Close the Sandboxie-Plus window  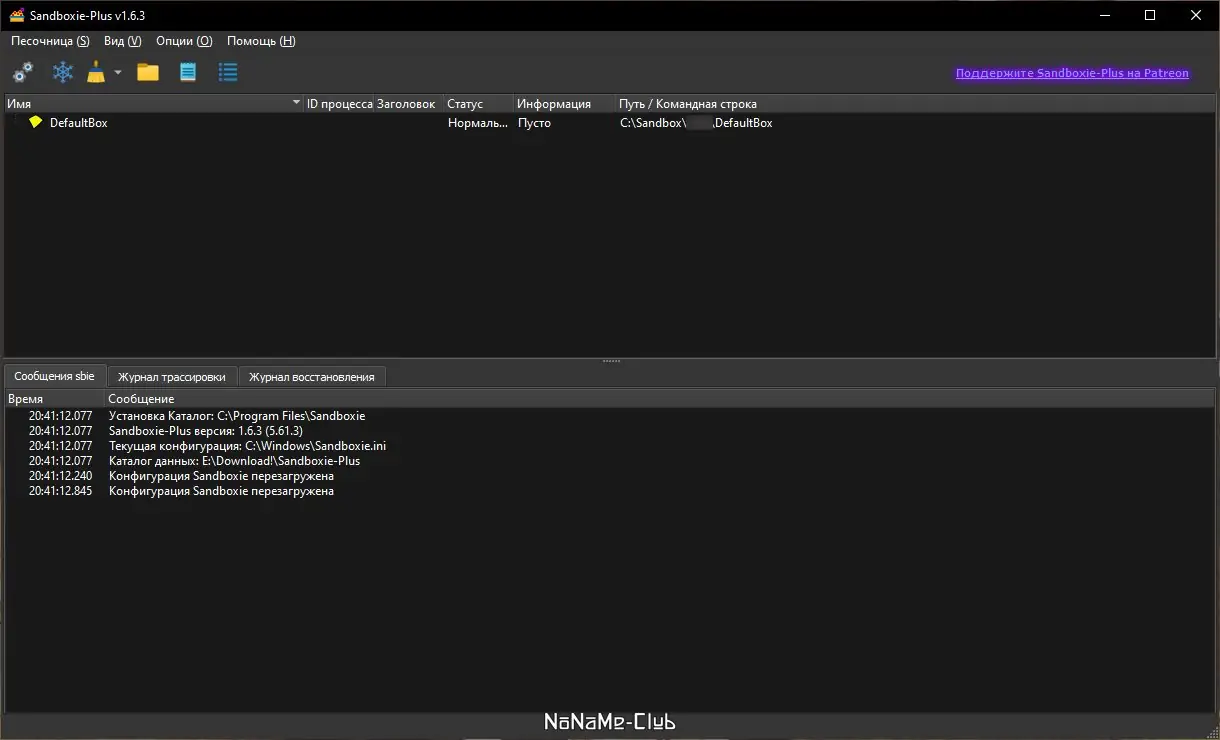(1196, 15)
